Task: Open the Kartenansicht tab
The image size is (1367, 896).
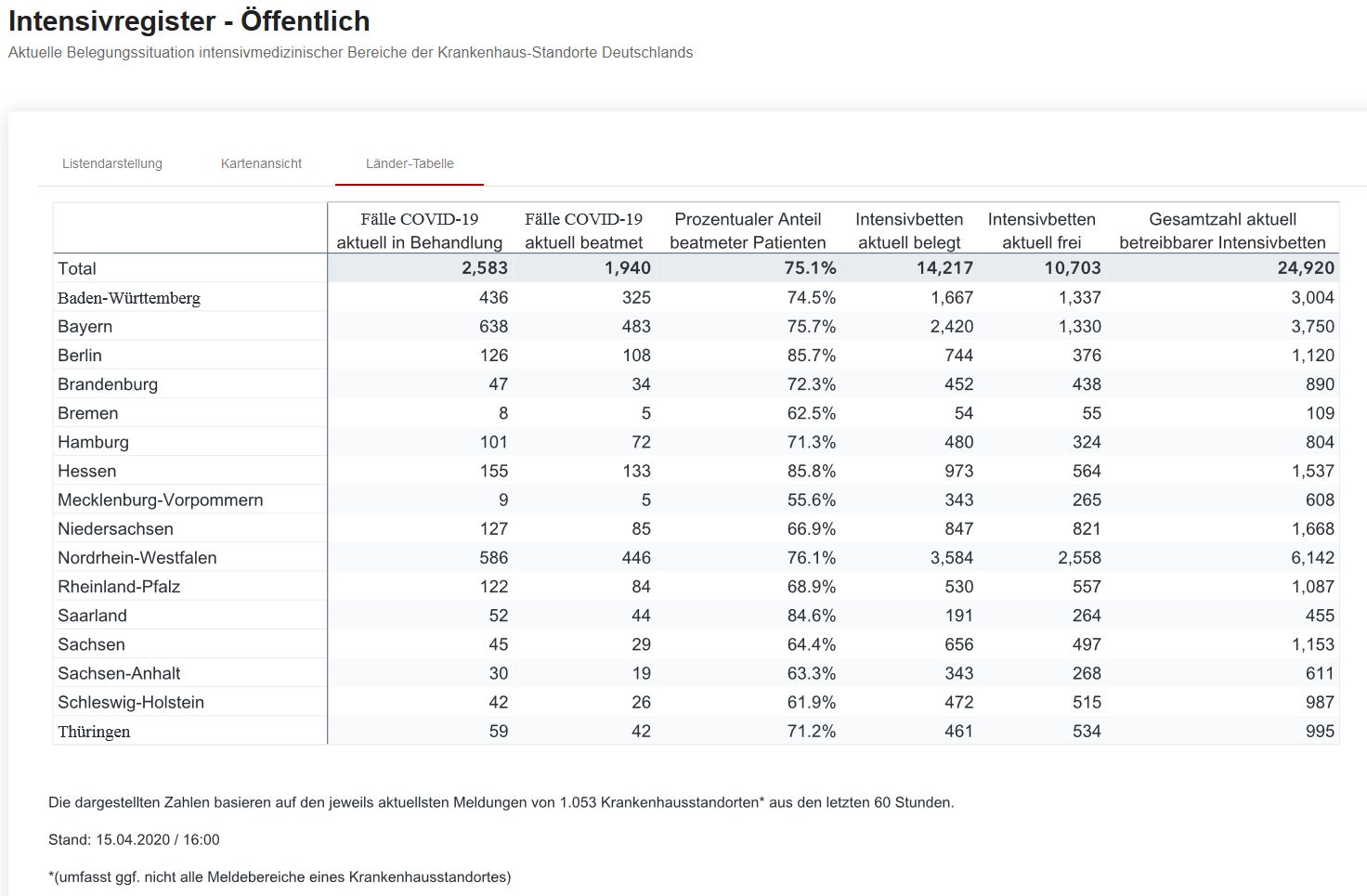Action: coord(261,163)
